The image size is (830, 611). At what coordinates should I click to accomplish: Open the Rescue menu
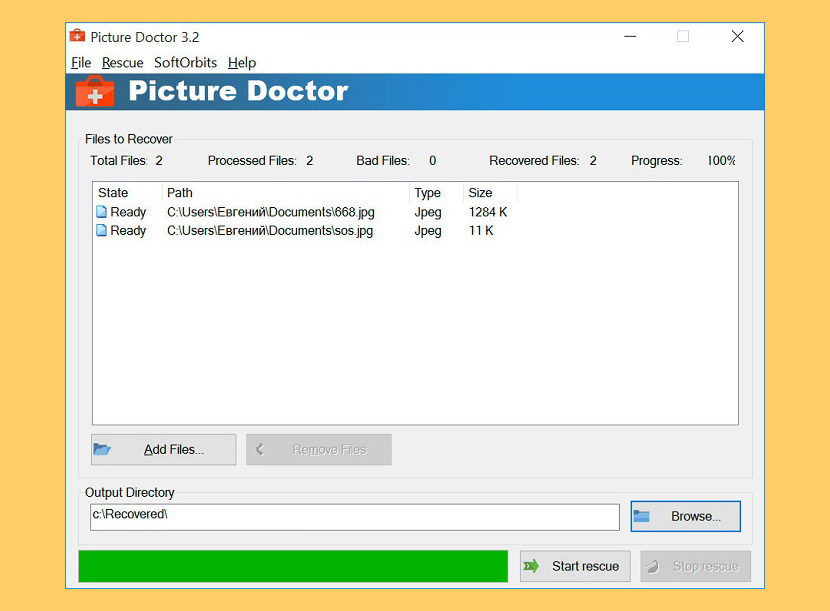(x=122, y=62)
